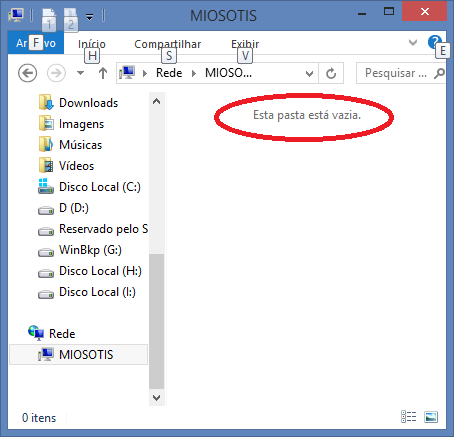This screenshot has height=437, width=454.
Task: Open Quick Access Toolbar customize dropdown
Action: click(x=89, y=16)
